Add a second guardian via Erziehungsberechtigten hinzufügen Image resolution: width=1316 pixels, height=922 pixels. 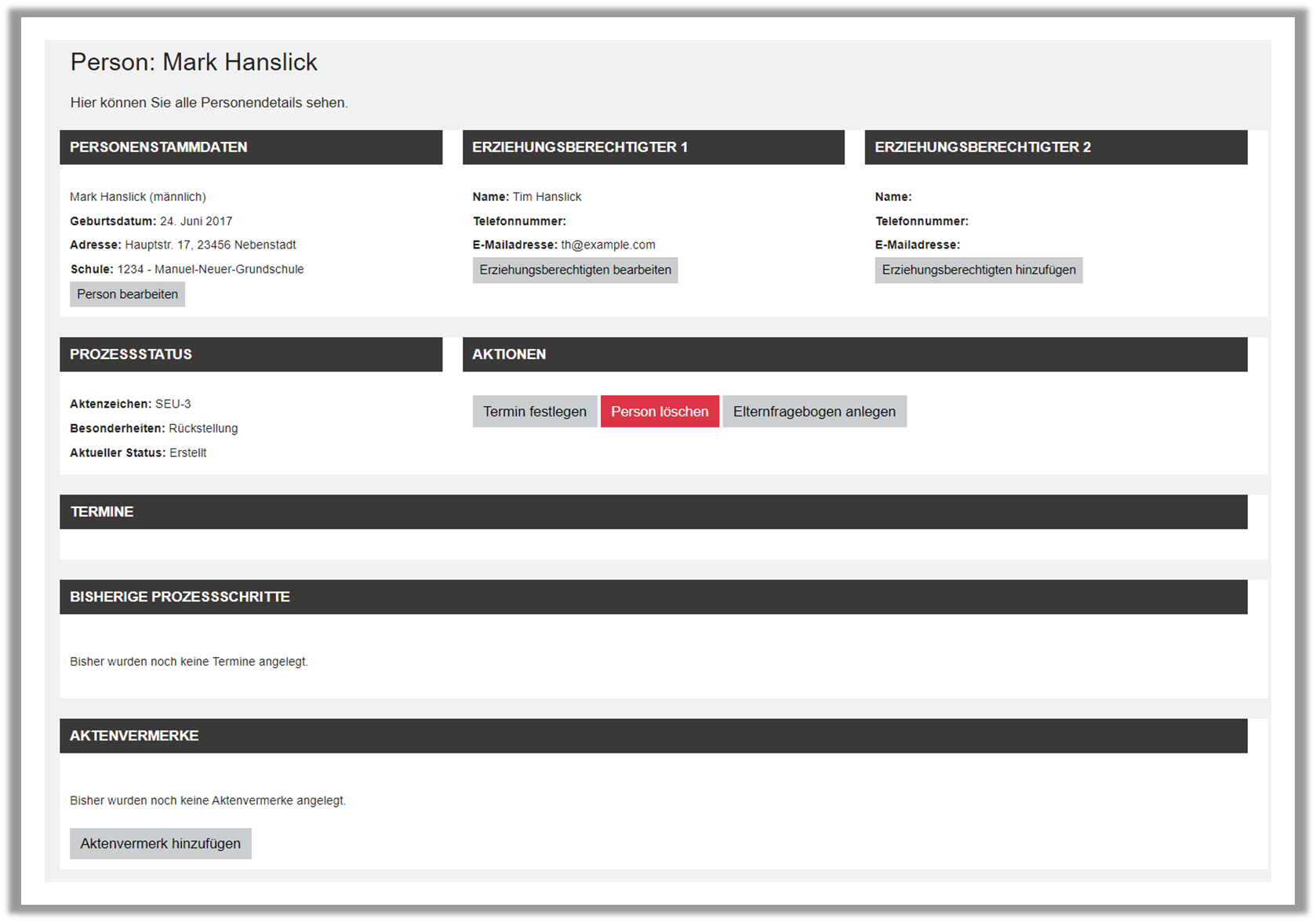coord(978,270)
